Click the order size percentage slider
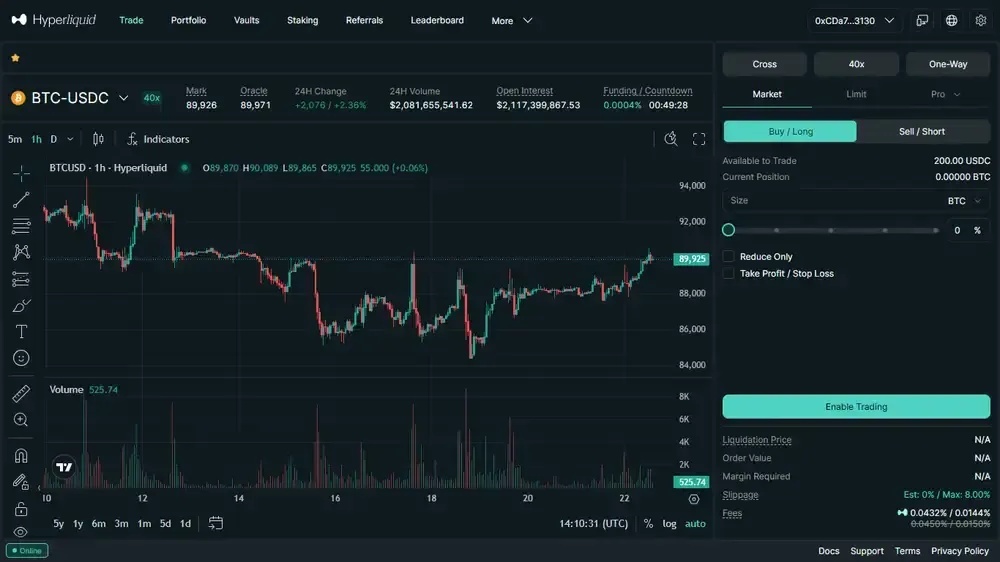This screenshot has width=1000, height=562. [832, 230]
